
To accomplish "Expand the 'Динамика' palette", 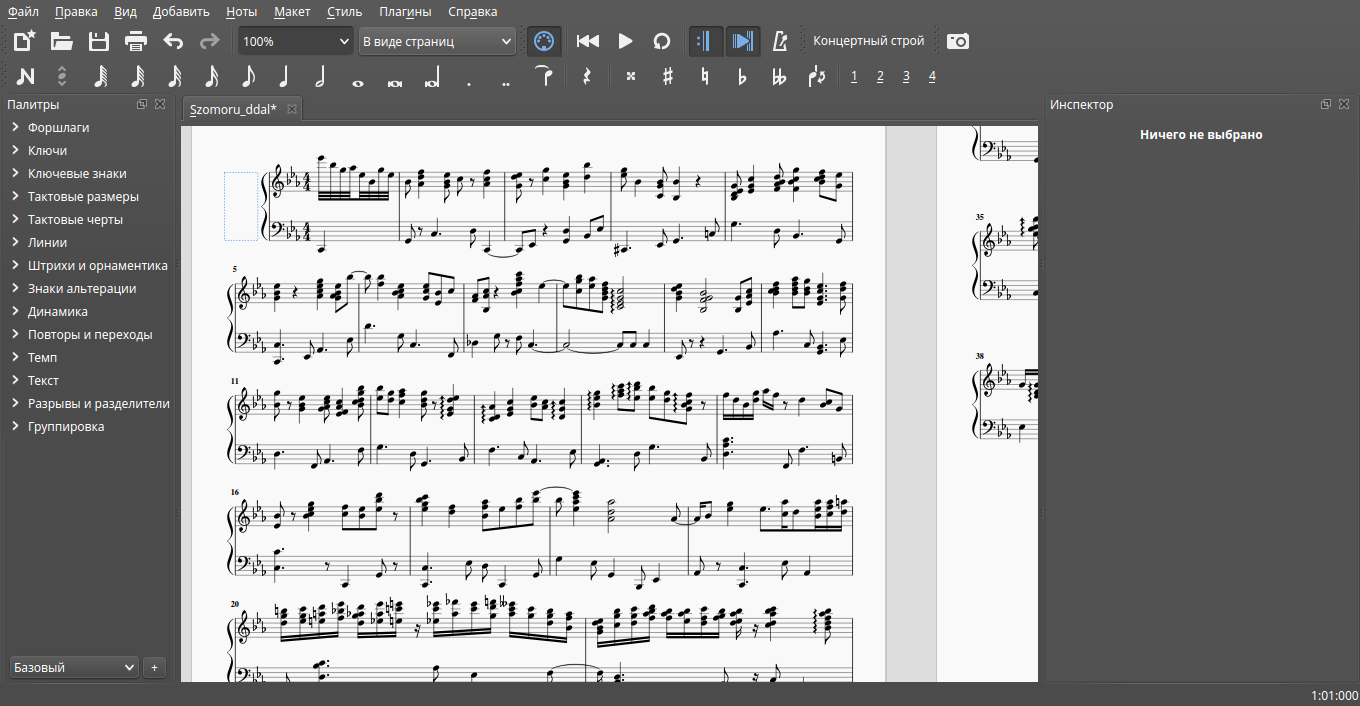I will (58, 311).
